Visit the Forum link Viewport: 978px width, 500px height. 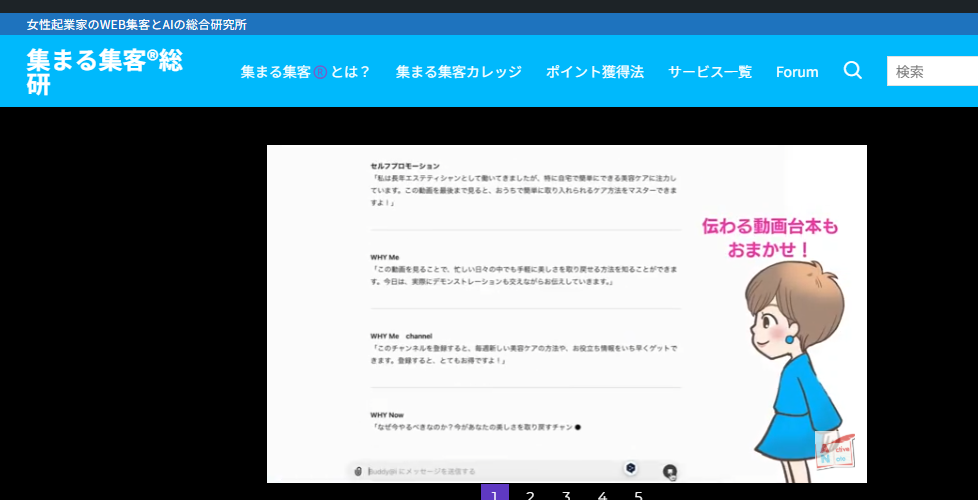797,72
